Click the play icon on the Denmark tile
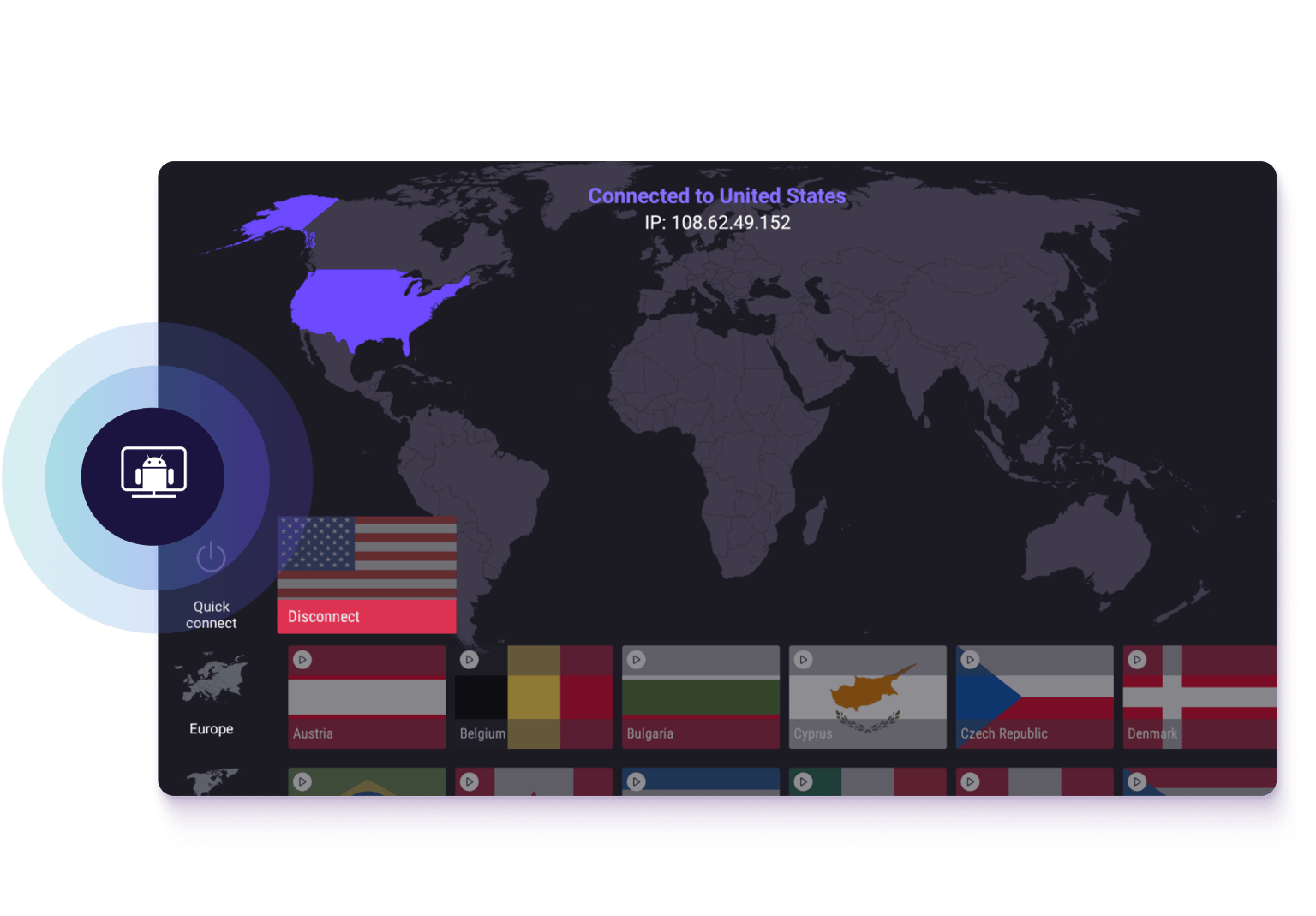Image resolution: width=1316 pixels, height=916 pixels. coord(1137,660)
